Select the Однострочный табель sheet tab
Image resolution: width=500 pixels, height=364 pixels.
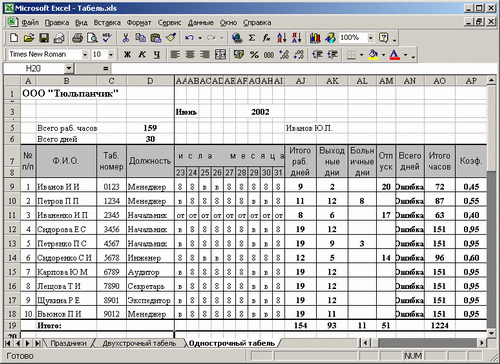click(x=232, y=343)
